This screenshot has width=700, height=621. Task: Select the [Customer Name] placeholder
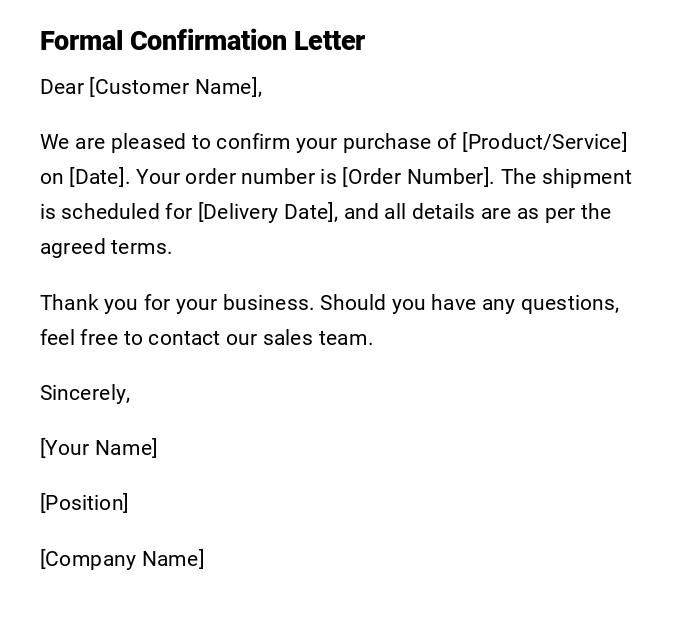[174, 87]
